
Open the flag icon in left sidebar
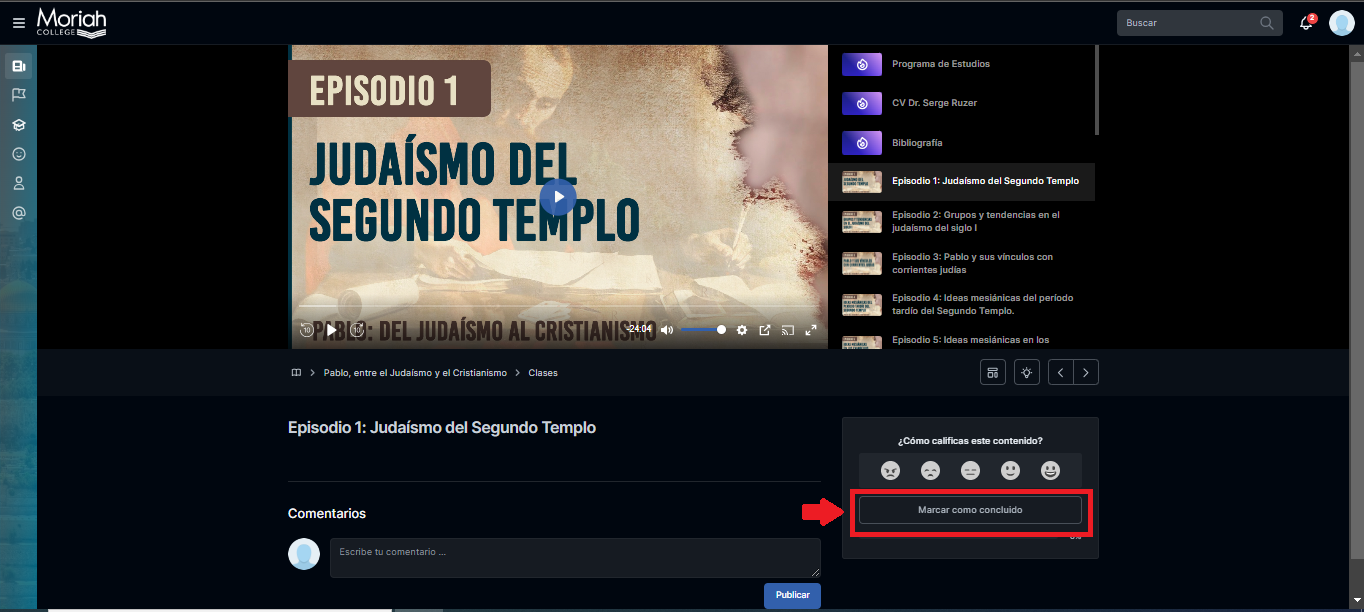[18, 95]
